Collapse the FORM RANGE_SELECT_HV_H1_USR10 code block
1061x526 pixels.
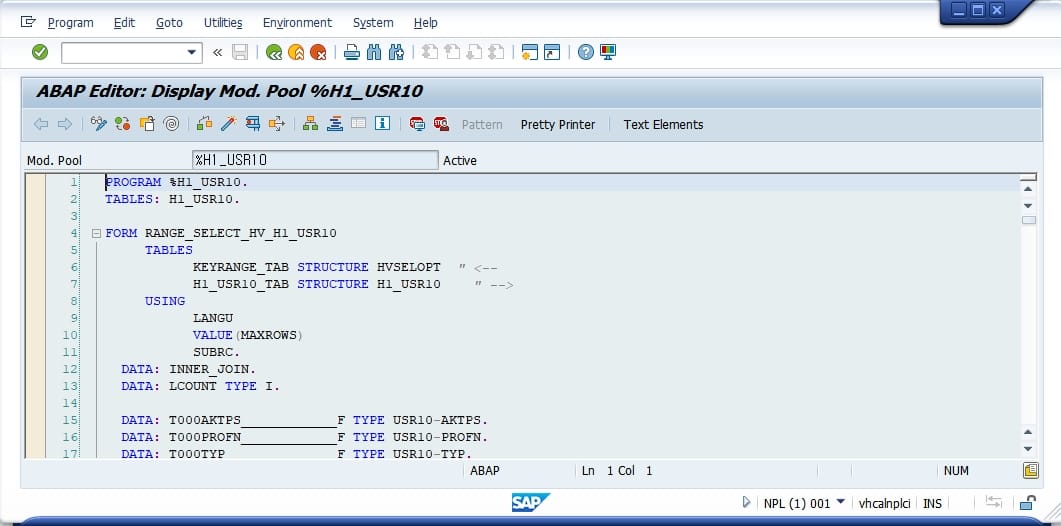tap(96, 233)
